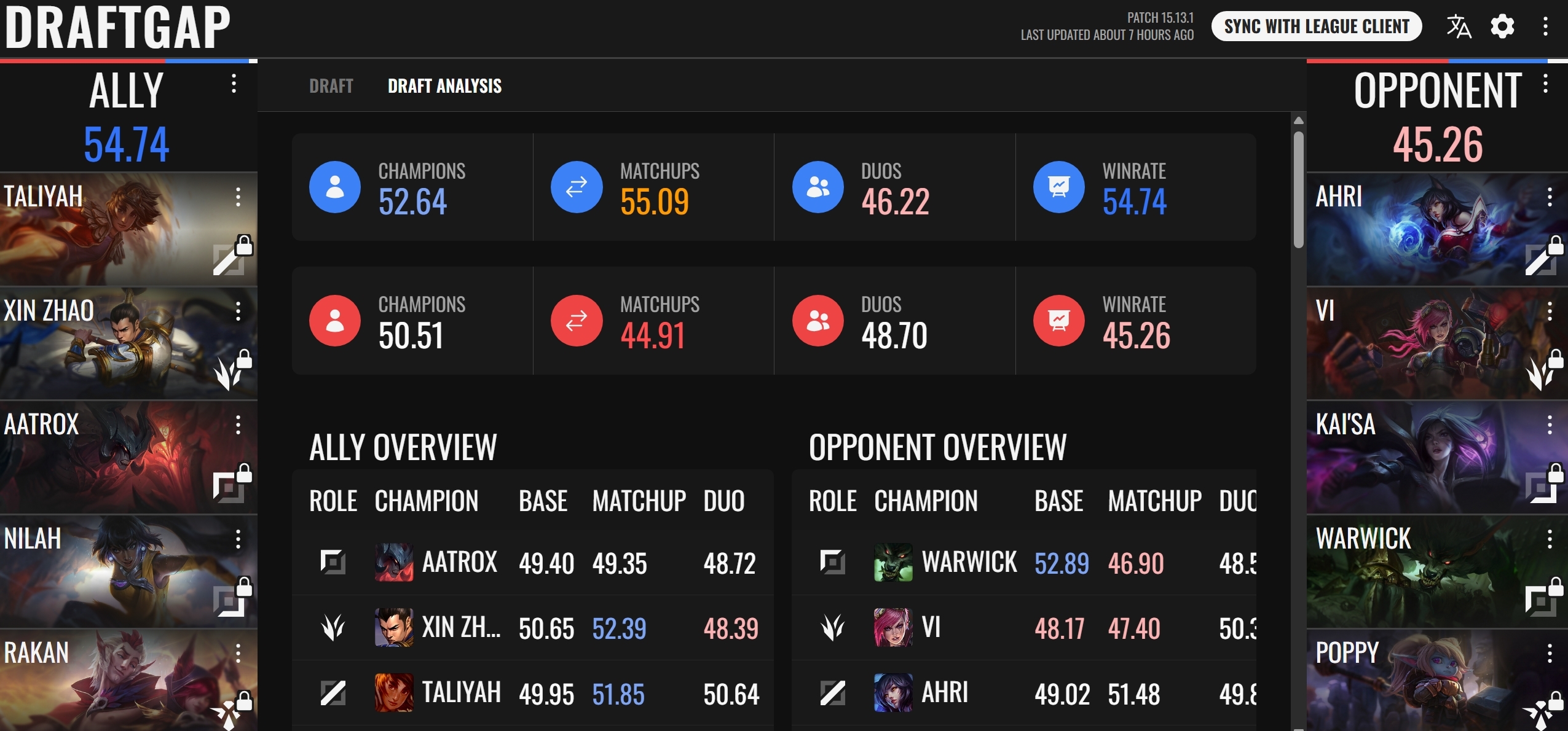Click the analysis panel vertical scrollbar
The image size is (1568, 731).
[1298, 190]
